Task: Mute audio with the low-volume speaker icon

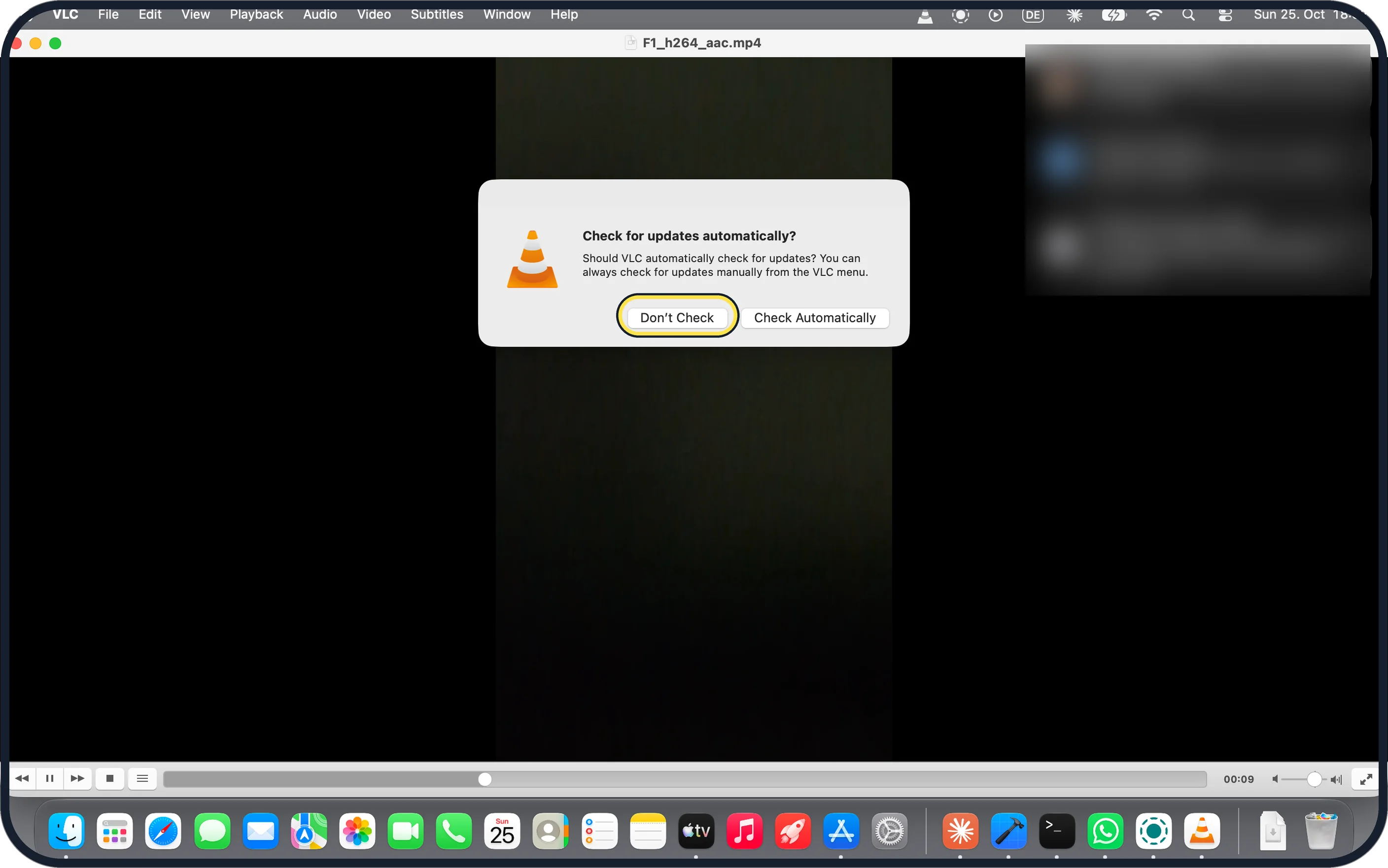Action: [x=1275, y=779]
